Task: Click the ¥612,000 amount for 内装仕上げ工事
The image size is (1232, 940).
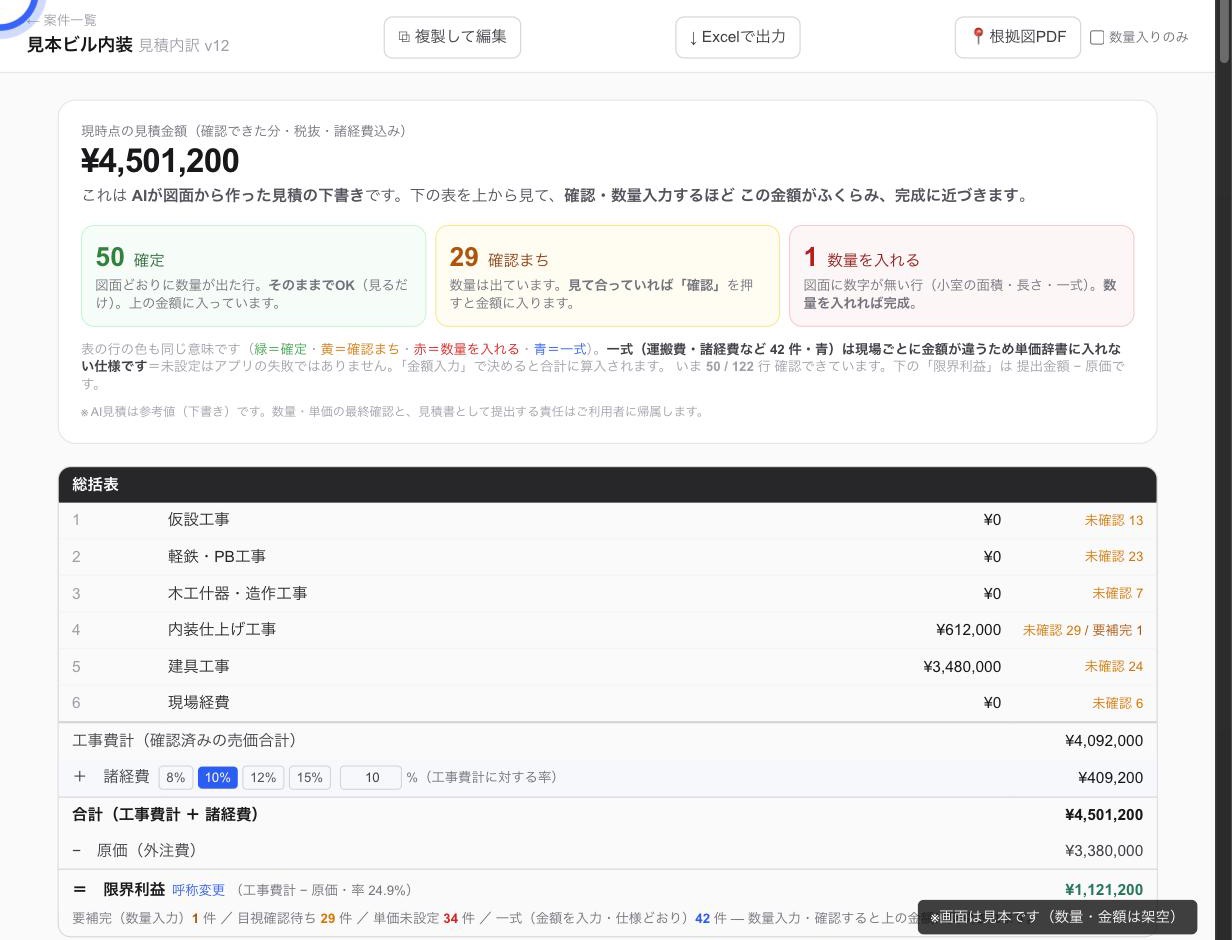Action: pyautogui.click(x=968, y=629)
